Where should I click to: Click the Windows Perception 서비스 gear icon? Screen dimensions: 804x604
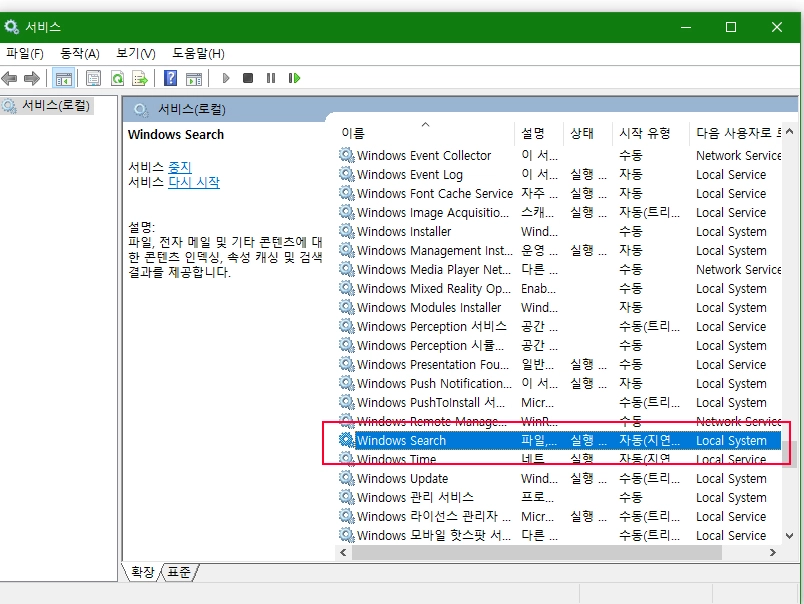[x=347, y=326]
